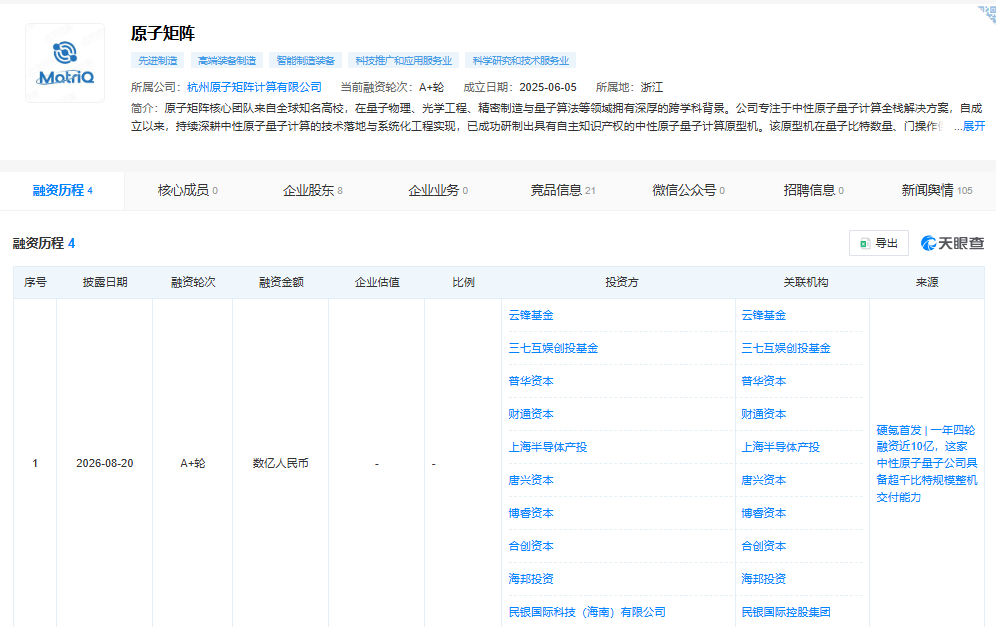Click the 披露日期 column header
996x627 pixels.
[x=105, y=282]
